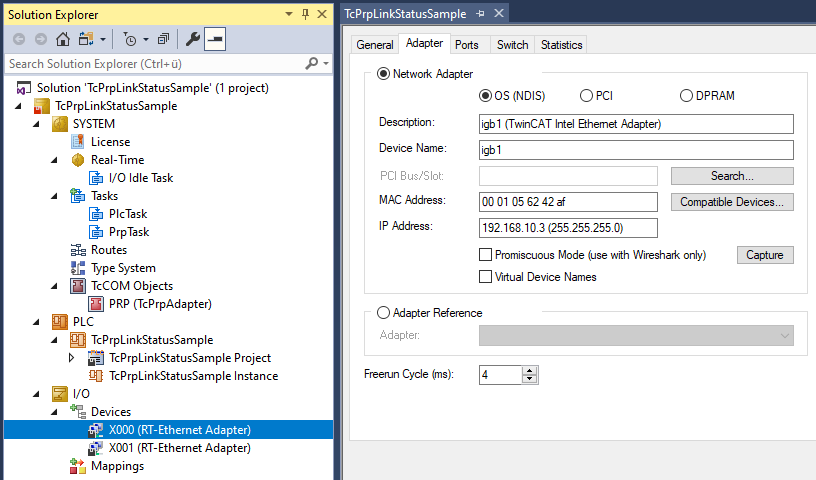Switch to the Adapter tab
Viewport: 816px width, 480px height.
pyautogui.click(x=424, y=43)
